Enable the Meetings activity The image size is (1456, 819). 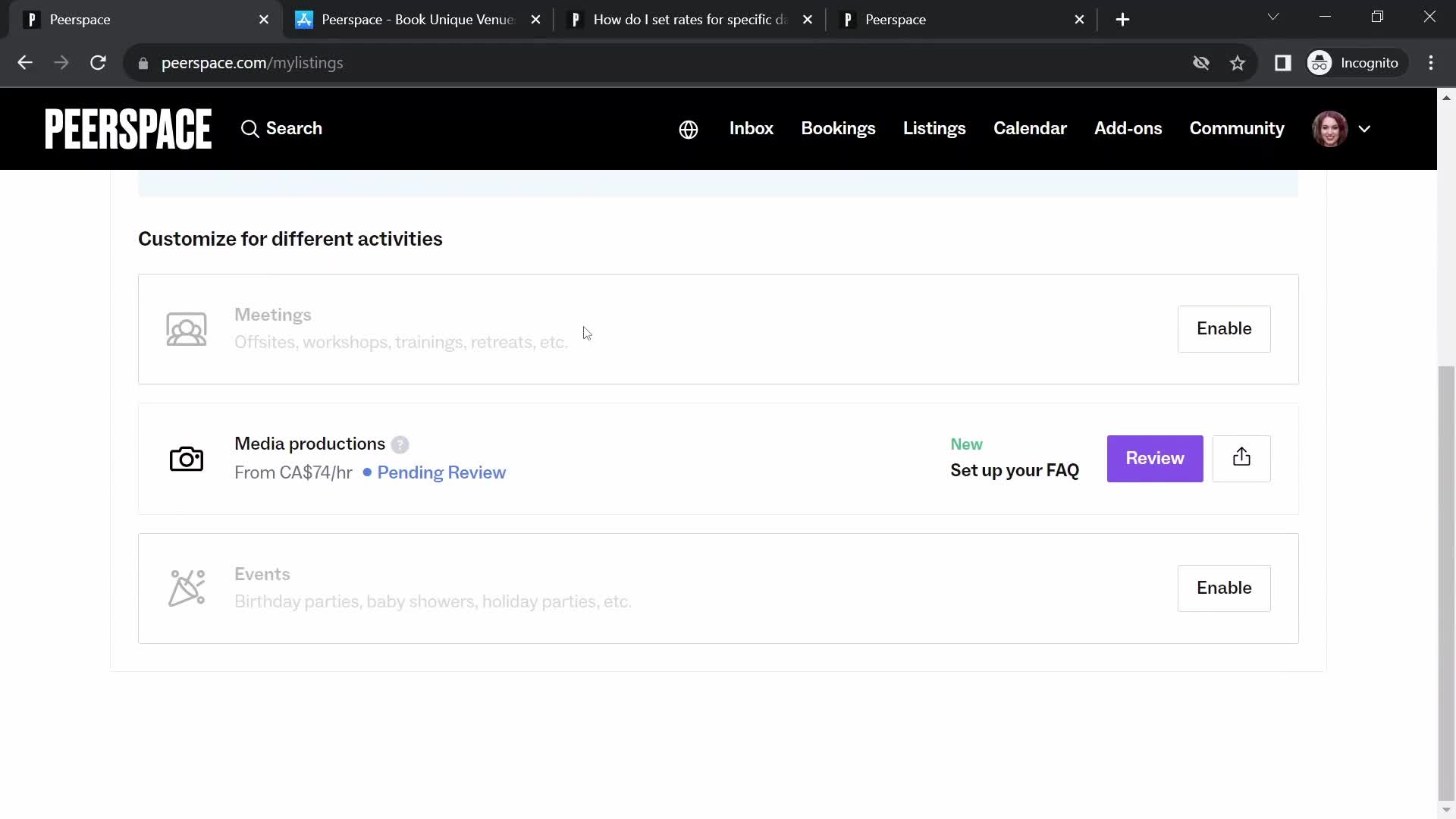coord(1224,329)
